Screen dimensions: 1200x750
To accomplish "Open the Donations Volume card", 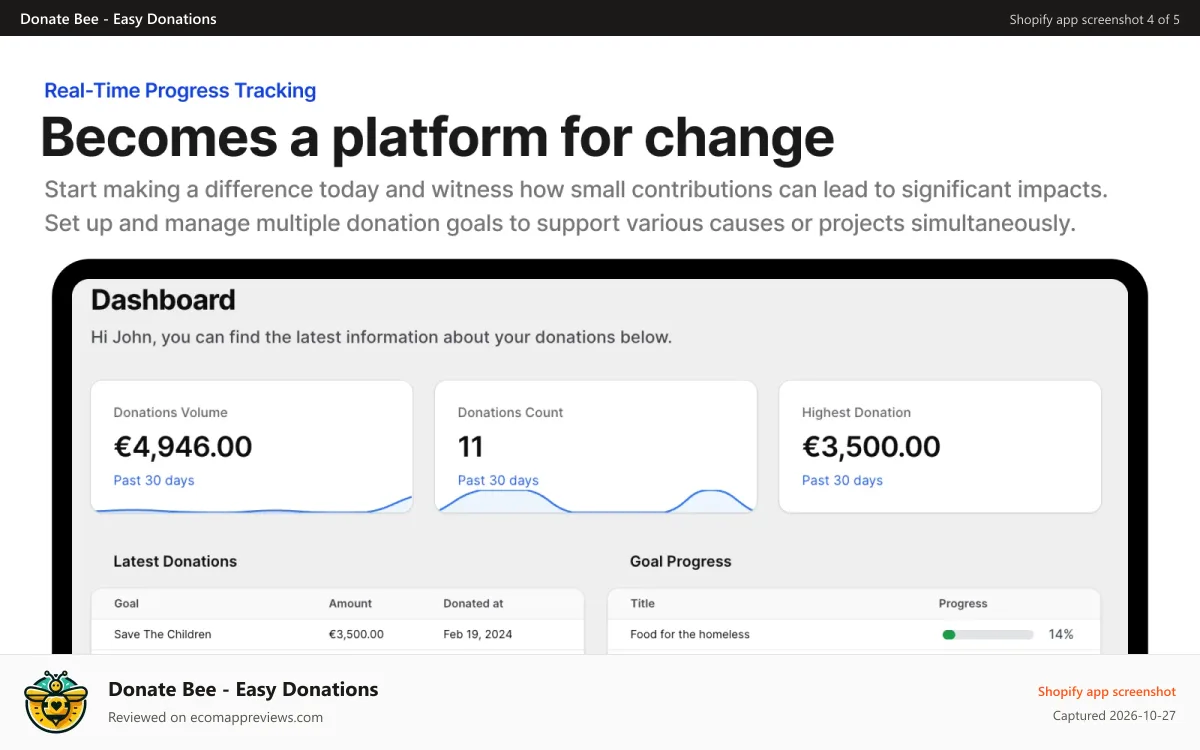I will [252, 447].
